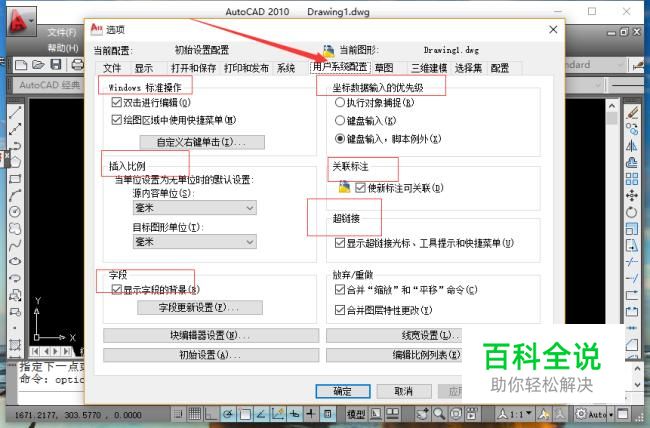Open 目标图形单位 dropdown
650x428 pixels.
194,241
